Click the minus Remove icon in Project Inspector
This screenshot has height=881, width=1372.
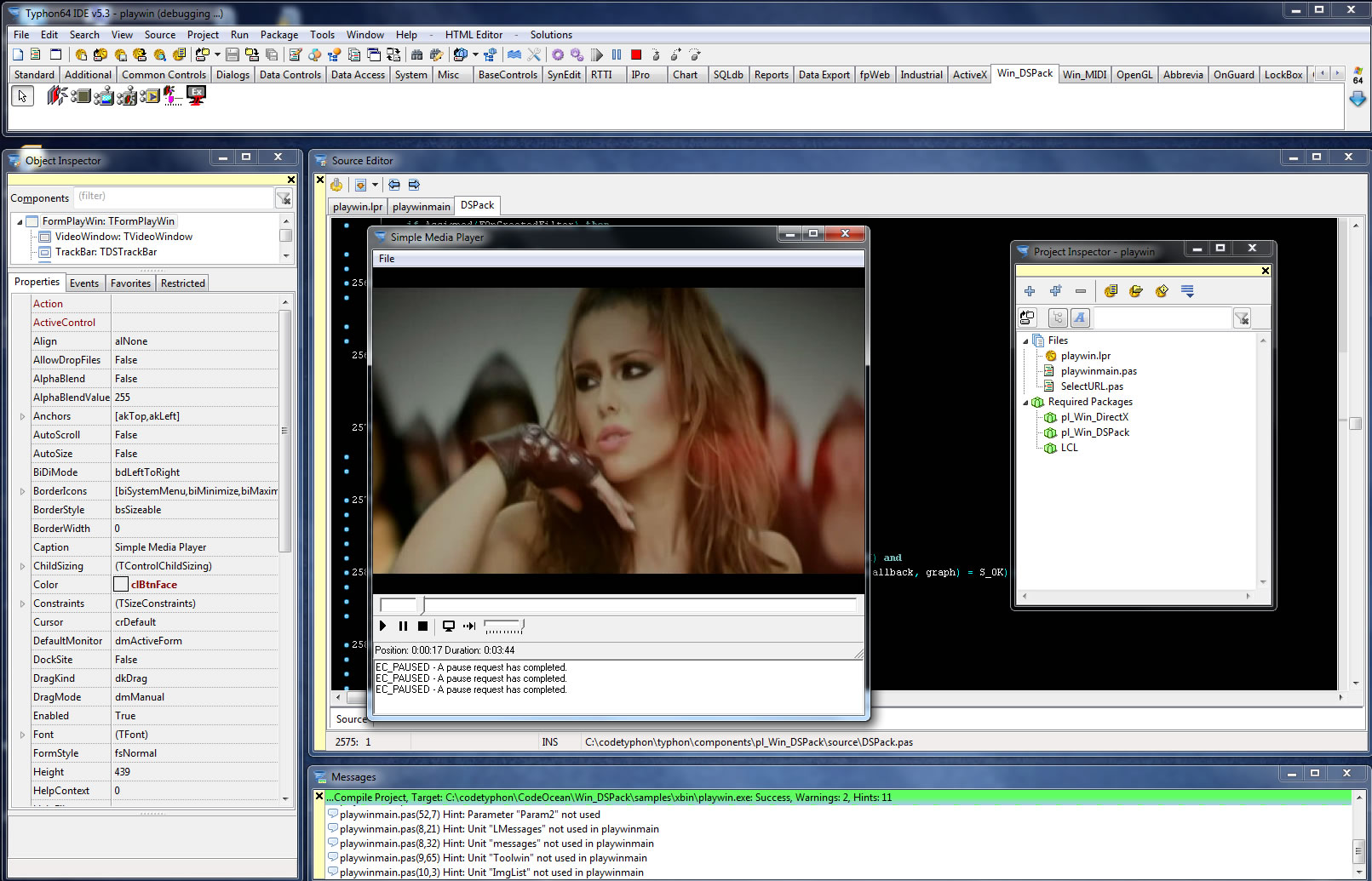pos(1081,291)
